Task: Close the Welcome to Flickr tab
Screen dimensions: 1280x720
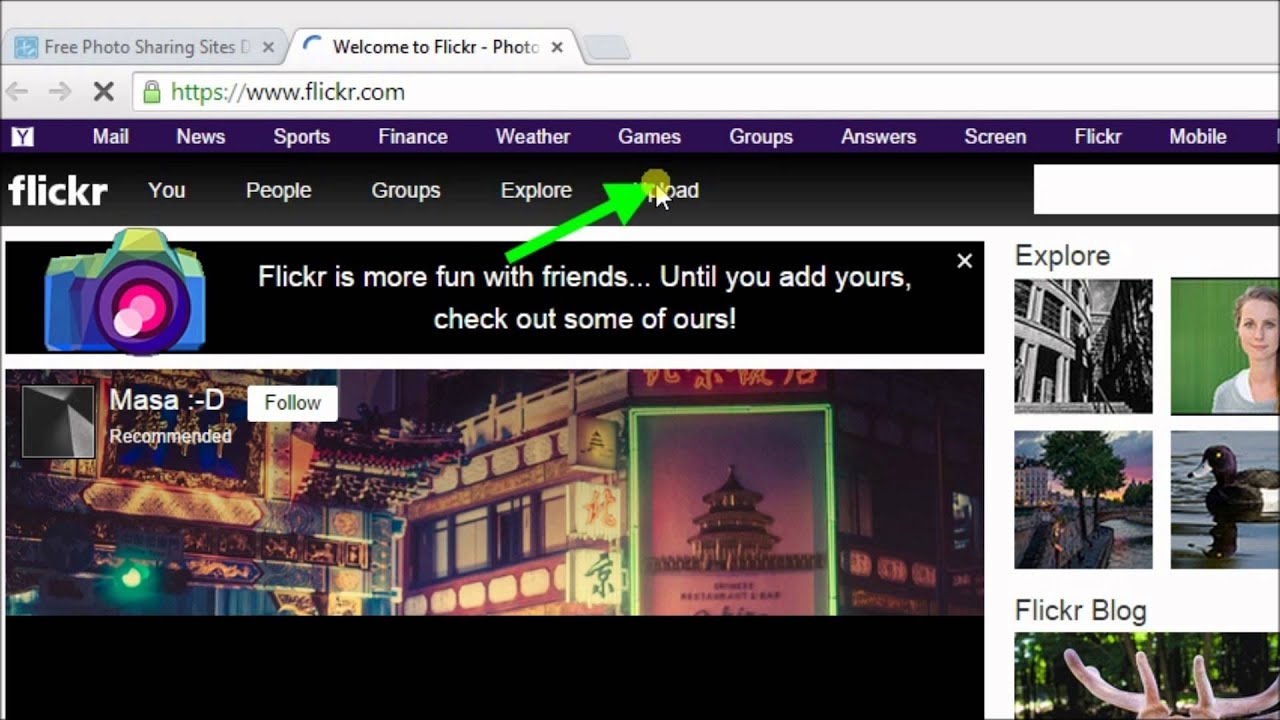Action: click(x=557, y=47)
